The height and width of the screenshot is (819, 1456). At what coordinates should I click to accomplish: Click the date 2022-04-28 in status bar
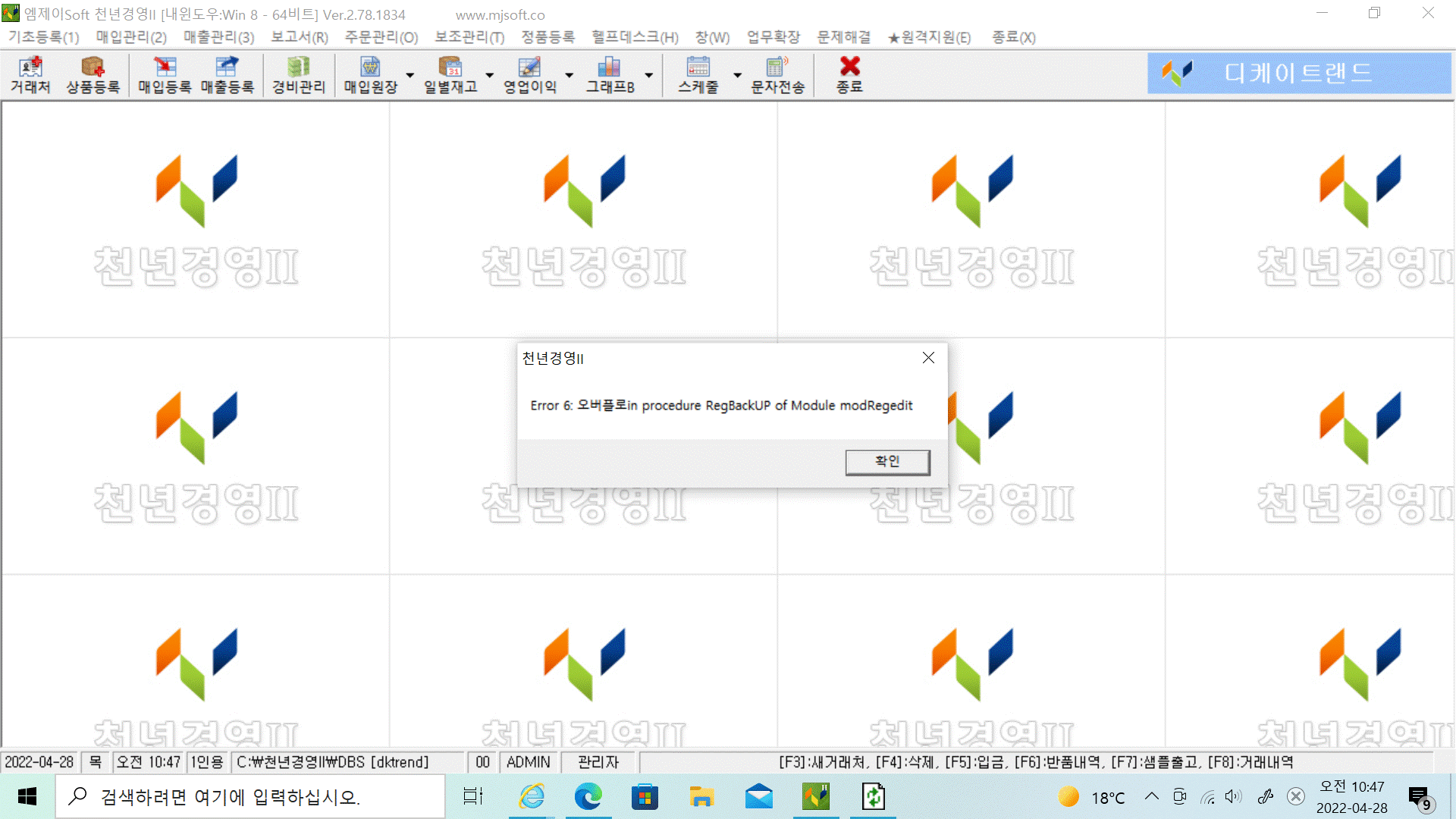pos(39,762)
